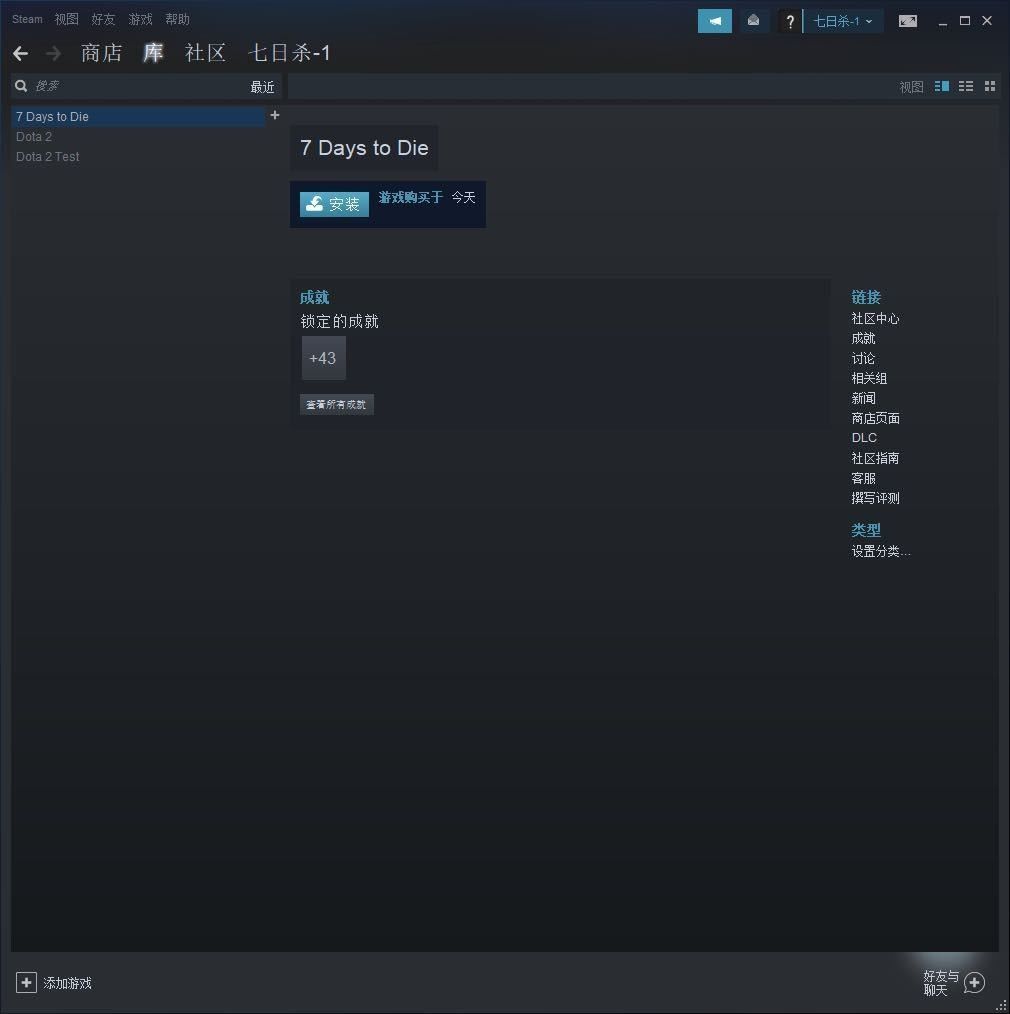The width and height of the screenshot is (1010, 1014).
Task: Click the help question mark icon
Action: [789, 21]
